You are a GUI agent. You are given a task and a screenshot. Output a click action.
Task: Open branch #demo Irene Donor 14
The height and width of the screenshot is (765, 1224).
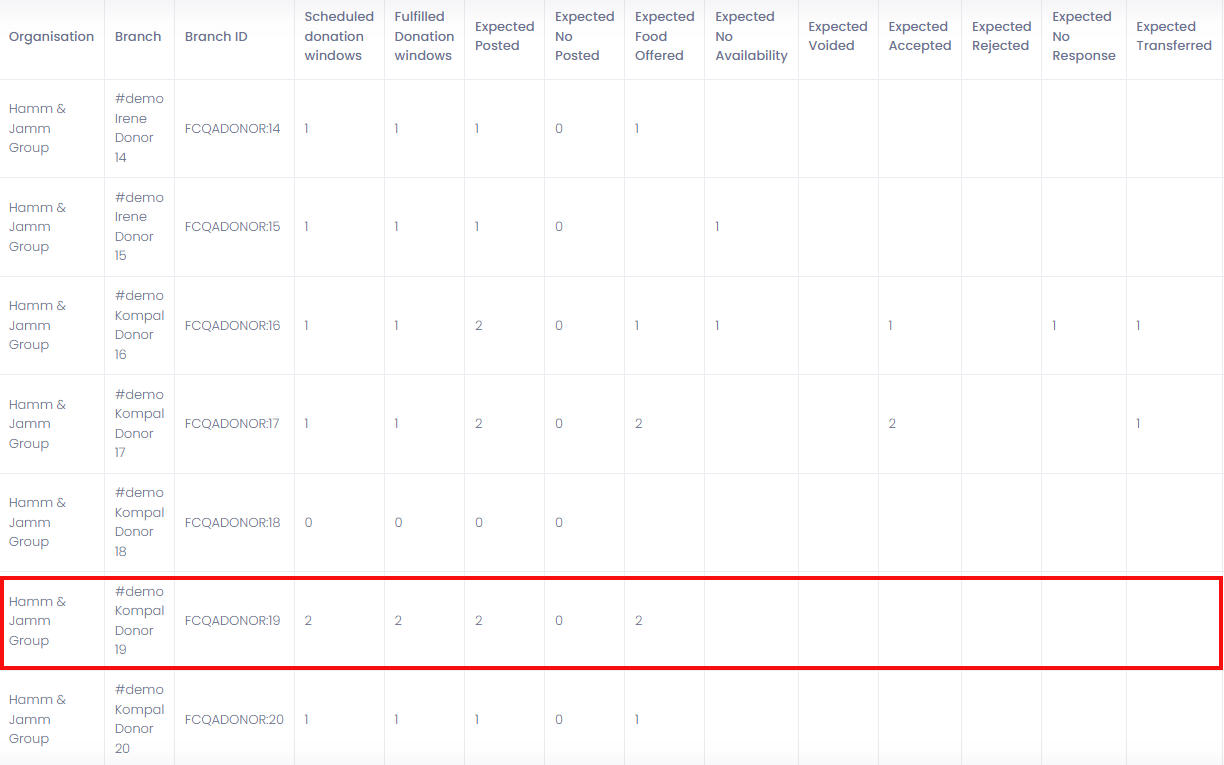(139, 128)
